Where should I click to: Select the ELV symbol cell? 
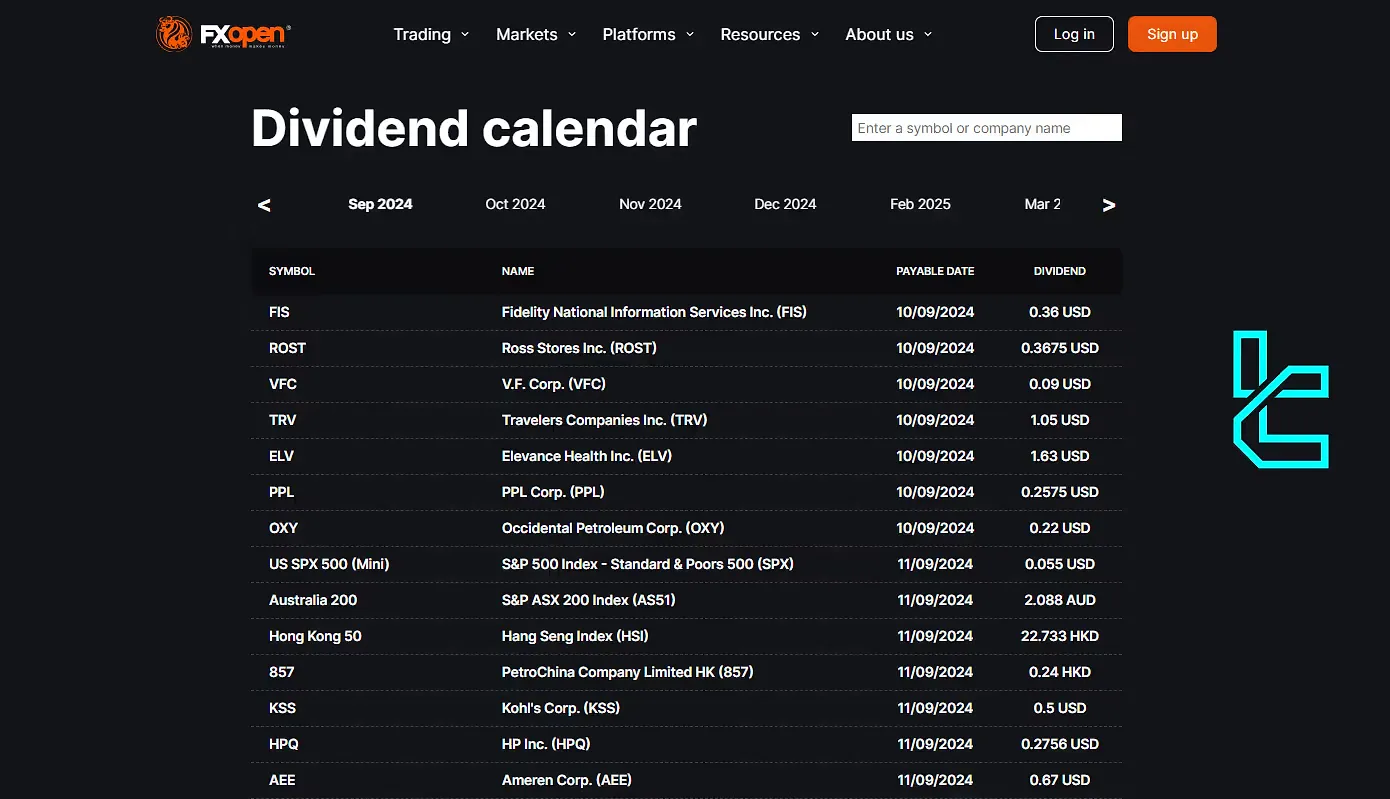coord(281,456)
